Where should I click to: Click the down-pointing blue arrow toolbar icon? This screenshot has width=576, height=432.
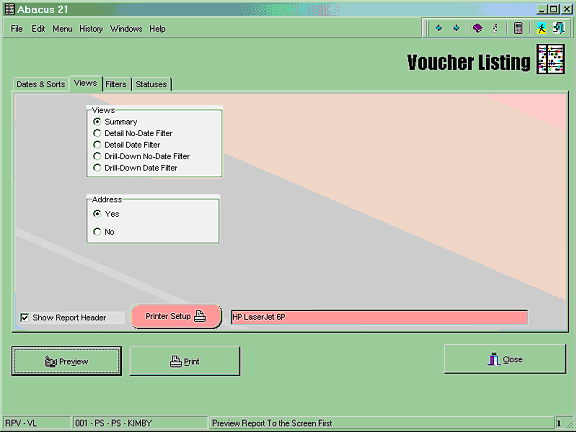point(456,28)
